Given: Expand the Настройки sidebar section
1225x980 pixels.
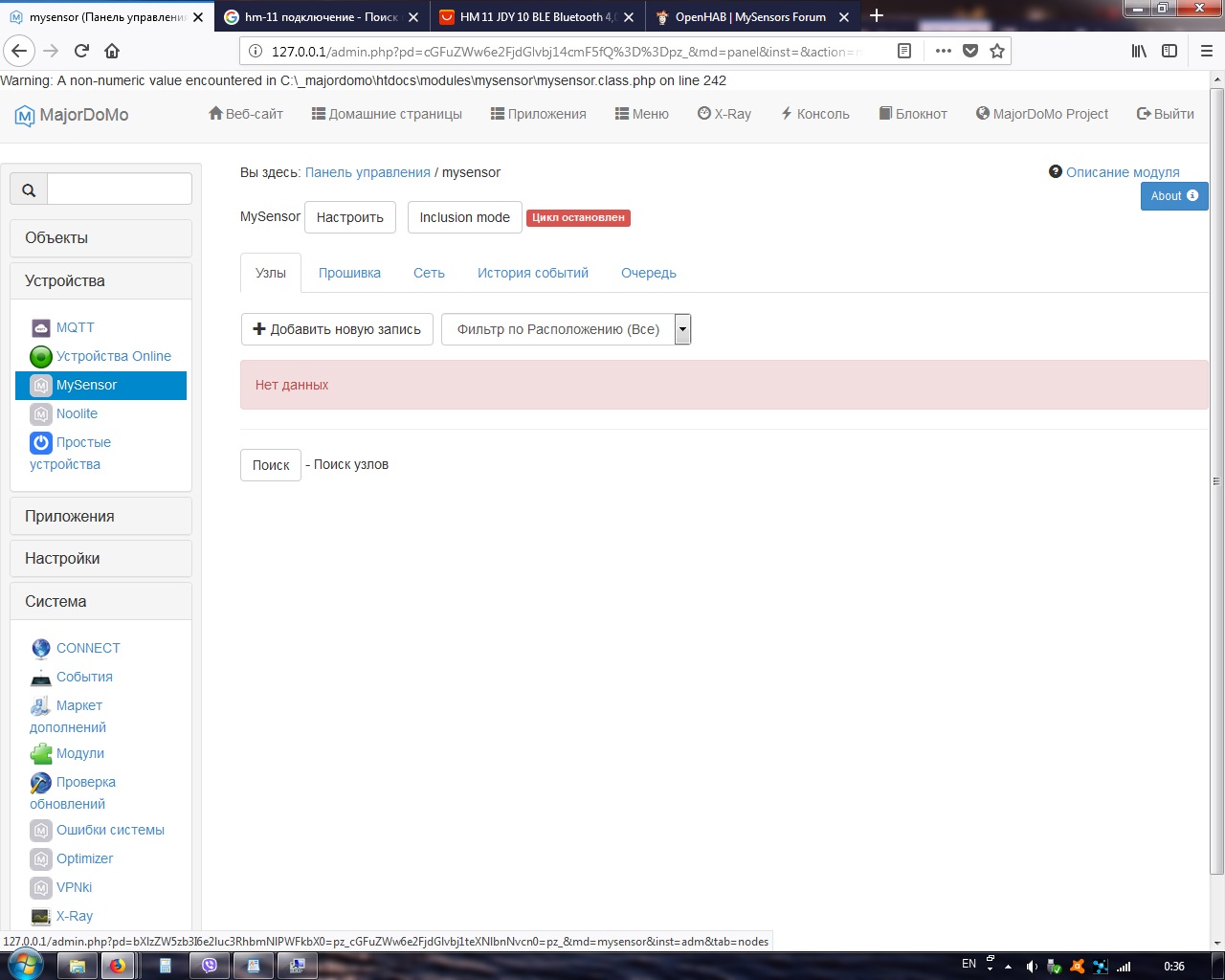Looking at the screenshot, I should coord(100,559).
